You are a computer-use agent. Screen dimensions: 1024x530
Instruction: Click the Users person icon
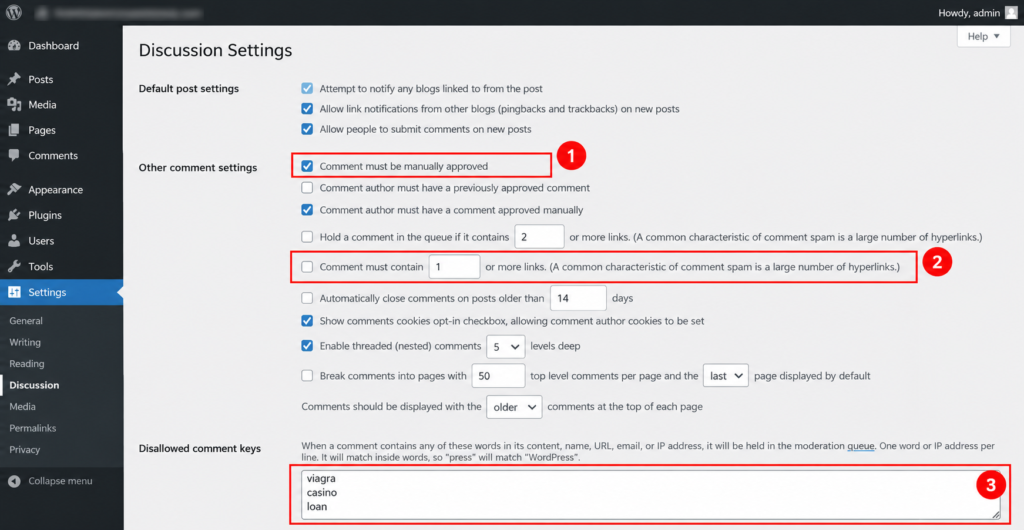[14, 241]
